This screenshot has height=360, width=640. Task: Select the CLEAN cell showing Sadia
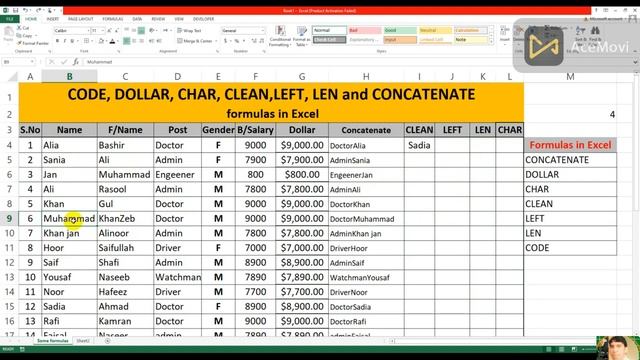[419, 145]
